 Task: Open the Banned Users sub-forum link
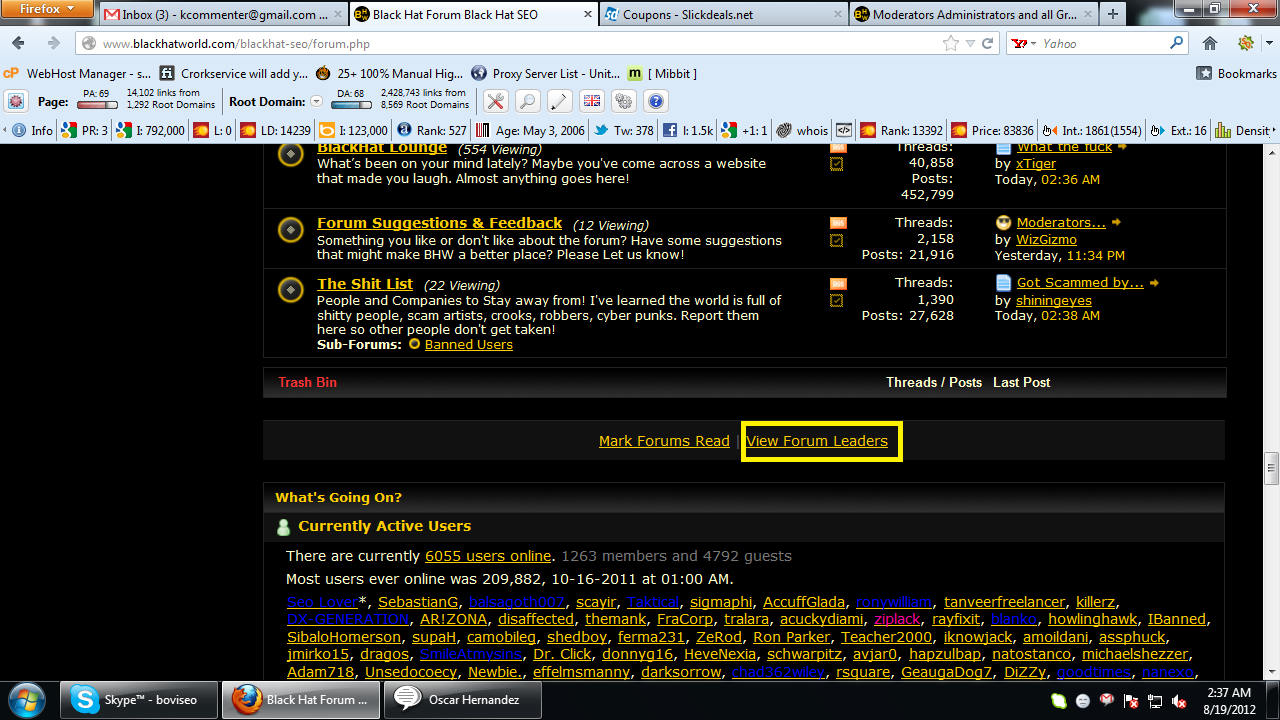[468, 344]
